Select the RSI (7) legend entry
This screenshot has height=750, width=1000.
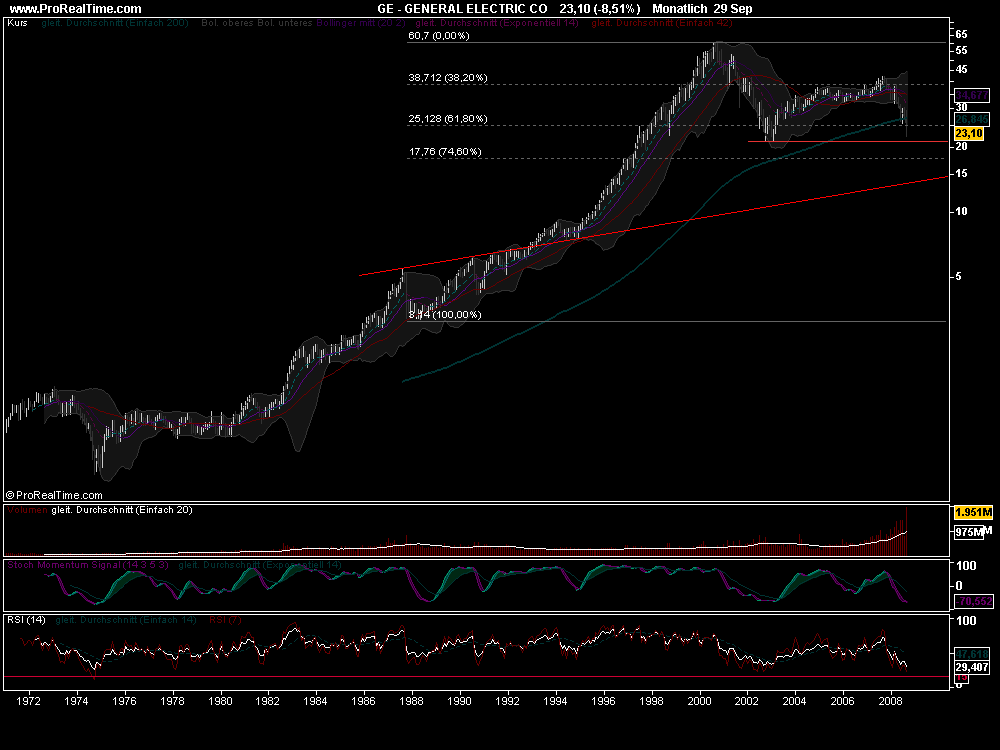tap(225, 619)
